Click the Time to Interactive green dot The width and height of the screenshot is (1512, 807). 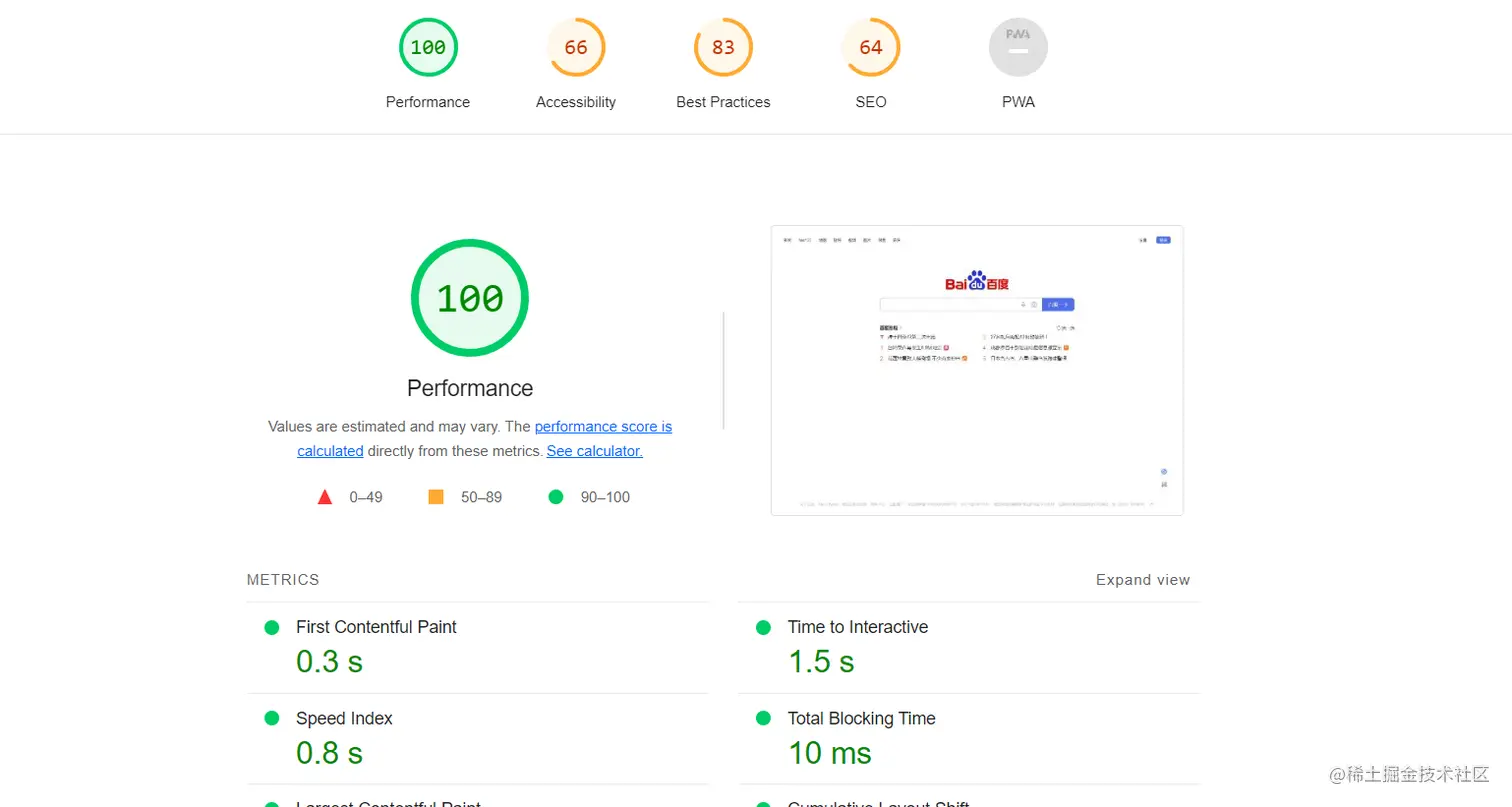click(x=763, y=628)
